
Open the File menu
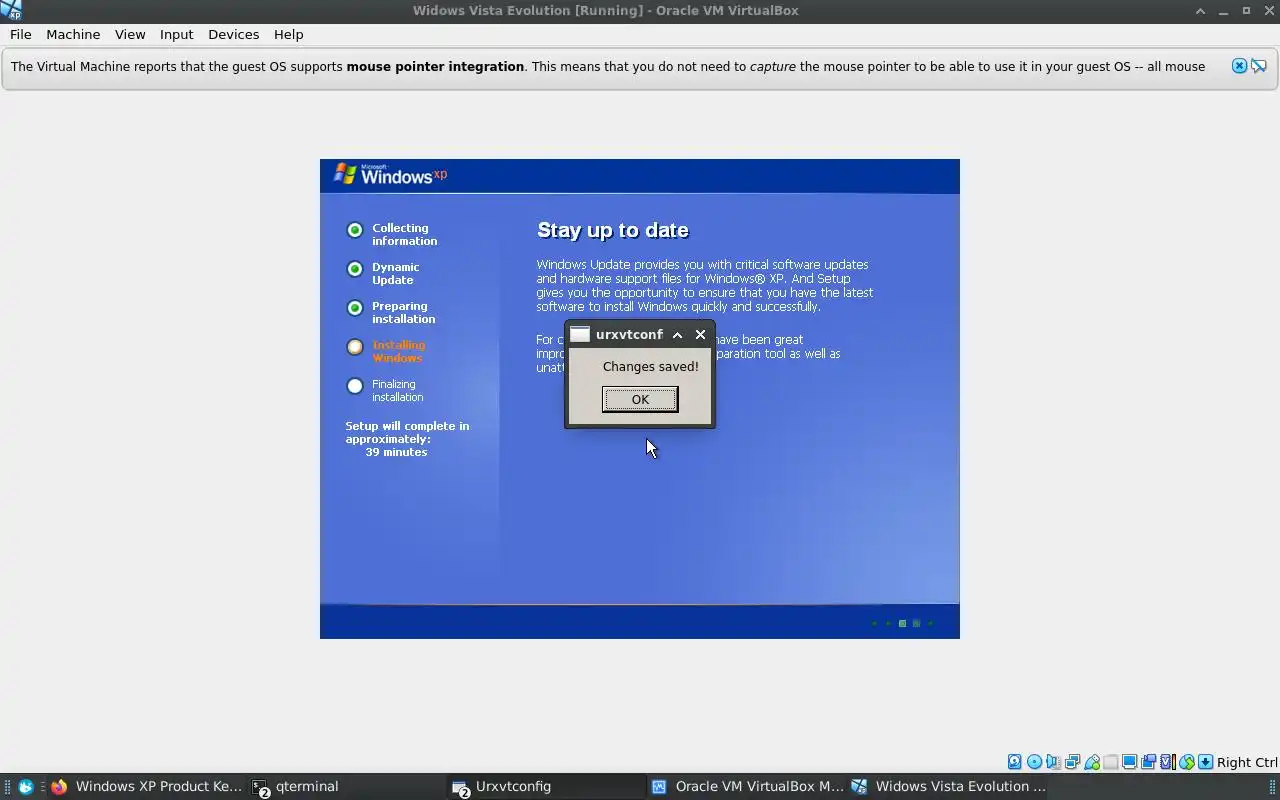(x=20, y=34)
